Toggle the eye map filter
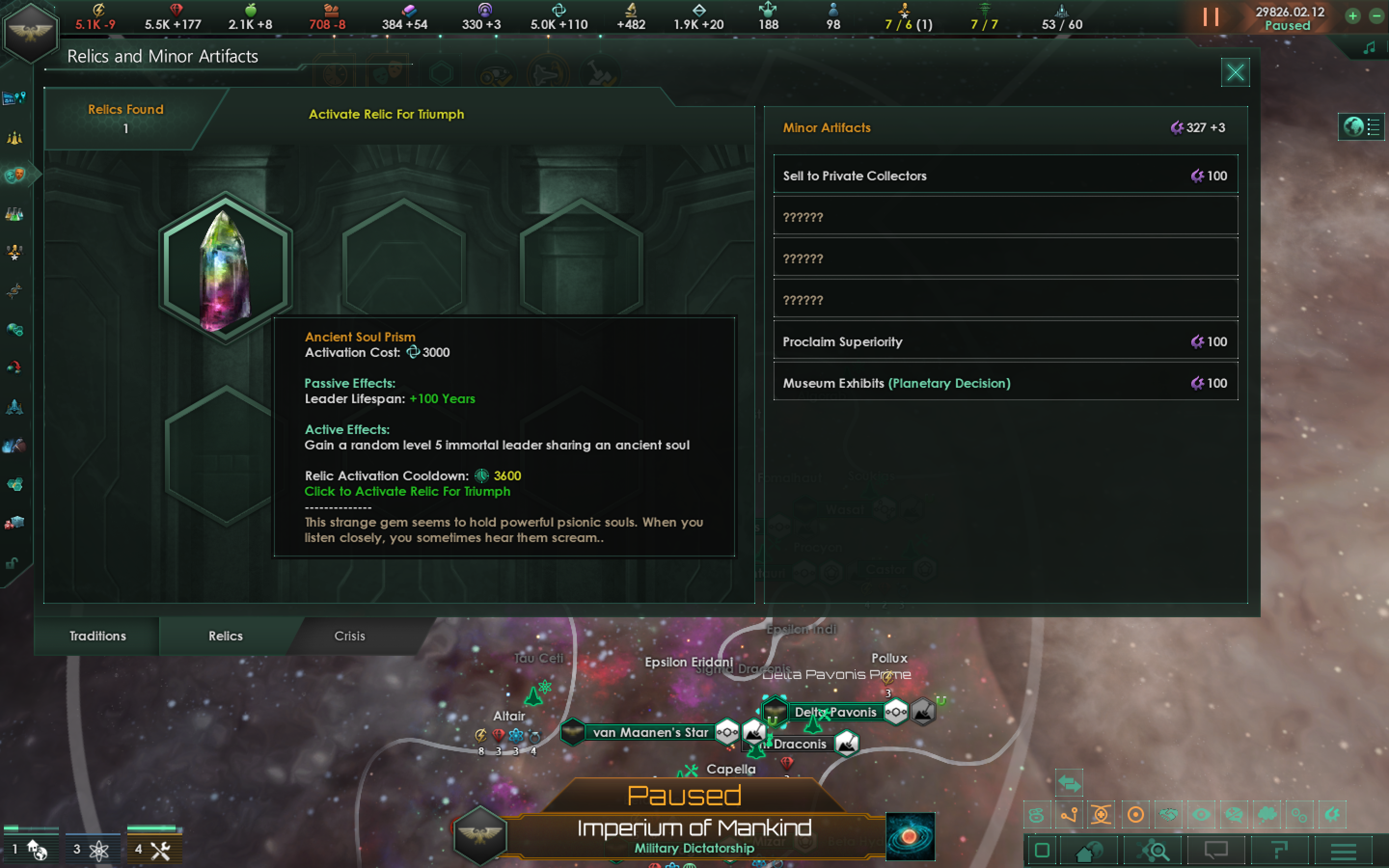The image size is (1389, 868). pyautogui.click(x=1201, y=814)
